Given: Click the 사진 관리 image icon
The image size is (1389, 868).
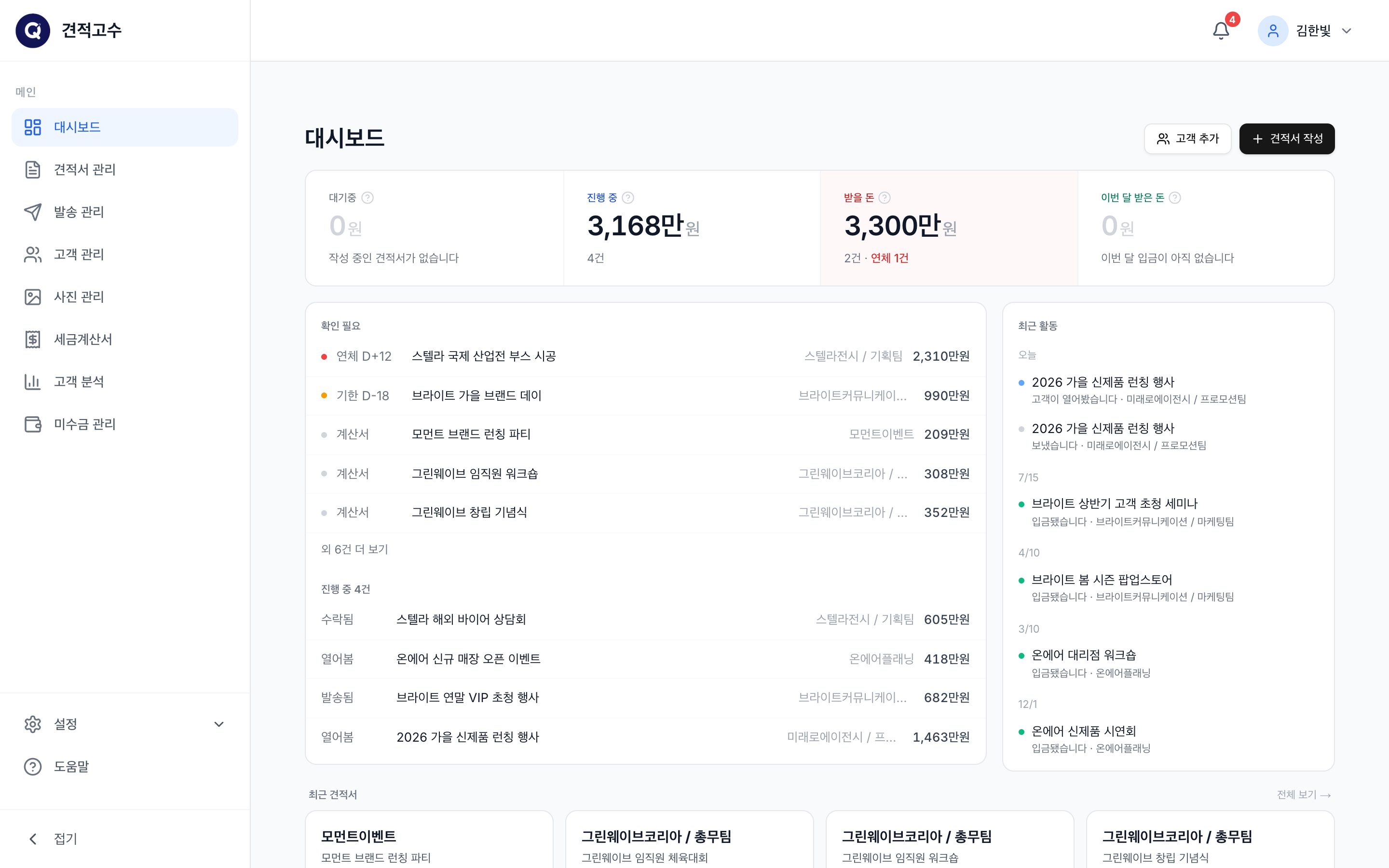Looking at the screenshot, I should (33, 297).
